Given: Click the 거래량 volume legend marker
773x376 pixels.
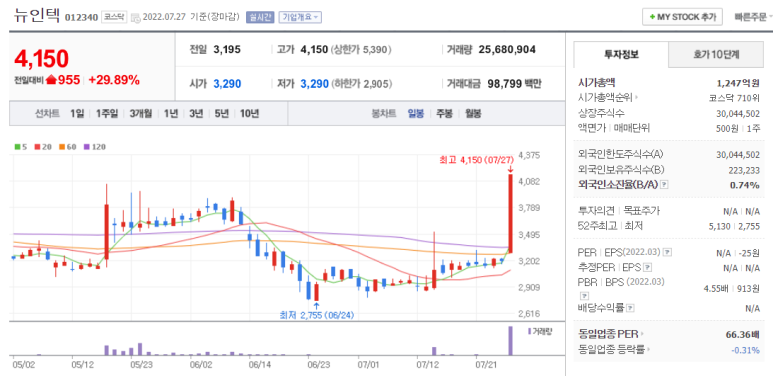Looking at the screenshot, I should tap(540, 331).
